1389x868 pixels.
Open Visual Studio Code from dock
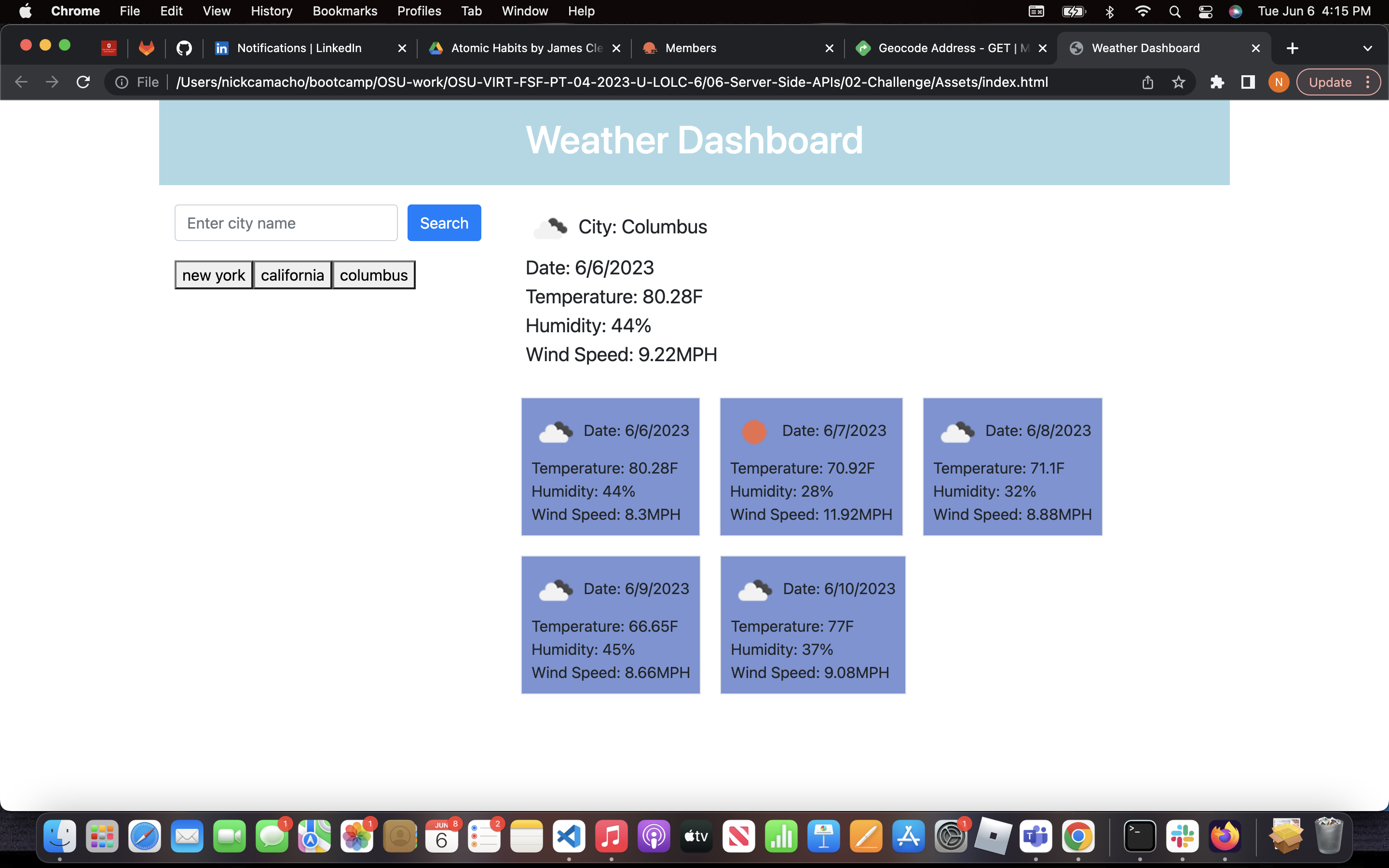tap(569, 837)
